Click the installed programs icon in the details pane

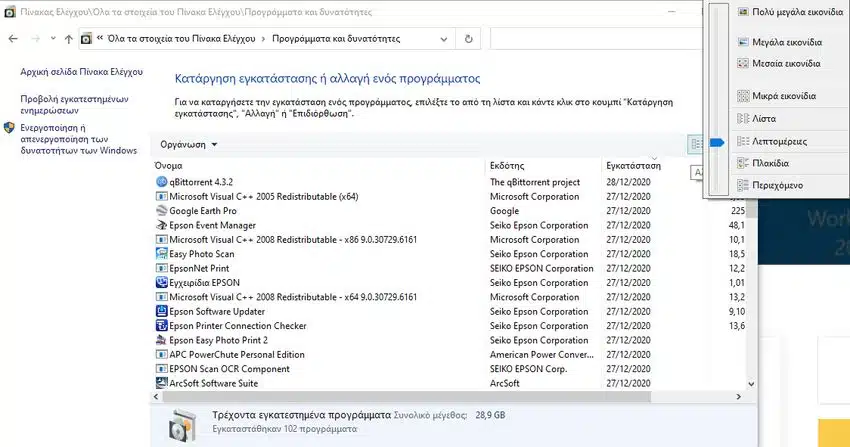(182, 425)
